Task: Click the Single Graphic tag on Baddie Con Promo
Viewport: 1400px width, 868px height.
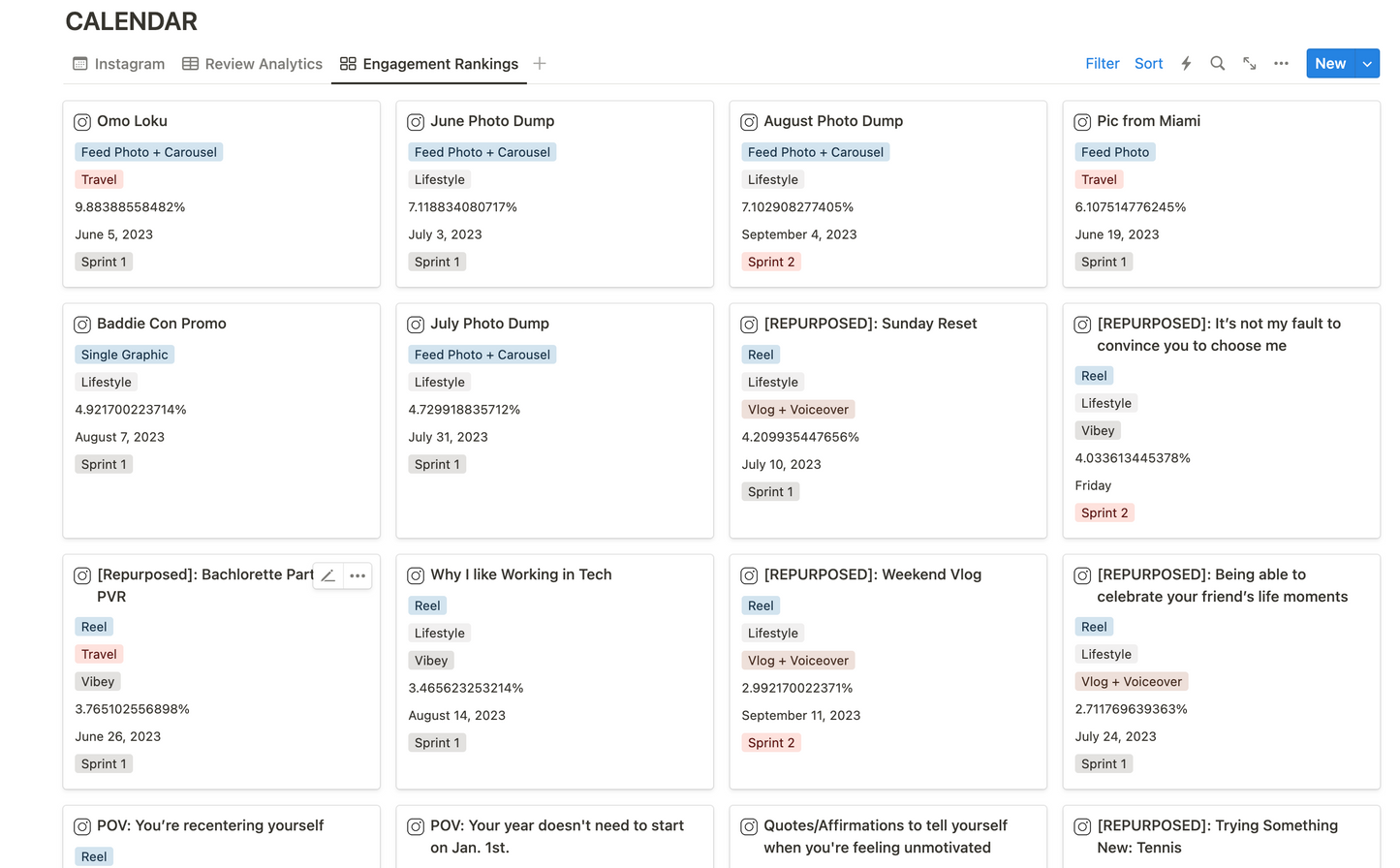Action: 125,355
